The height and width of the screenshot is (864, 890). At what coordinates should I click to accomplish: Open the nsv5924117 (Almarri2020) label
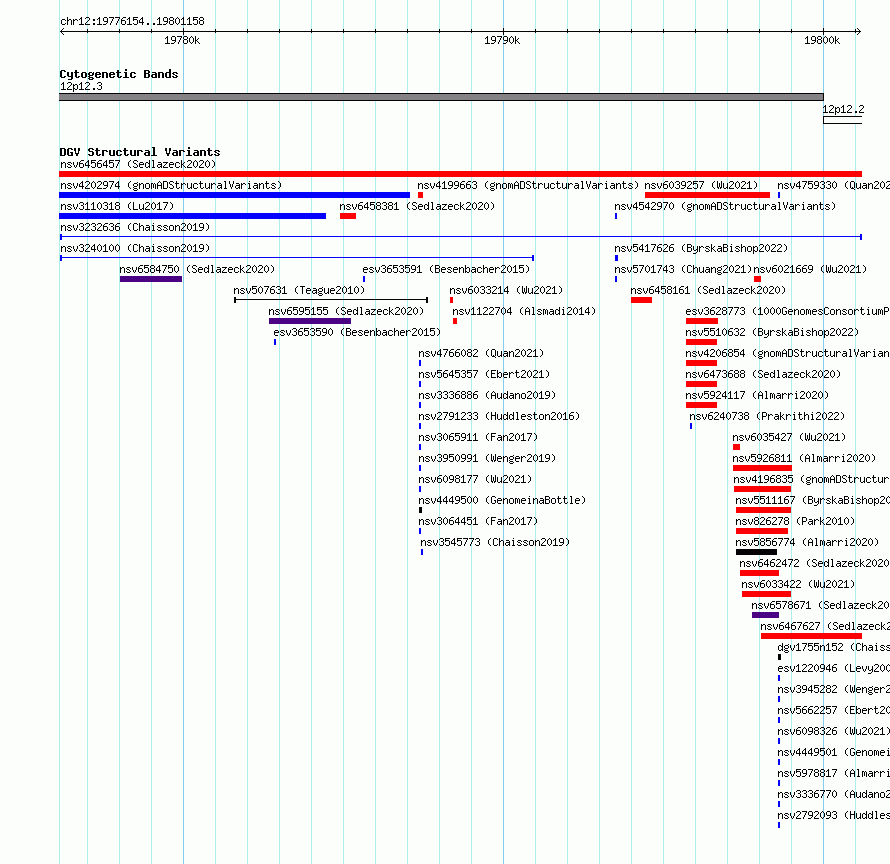click(x=757, y=395)
